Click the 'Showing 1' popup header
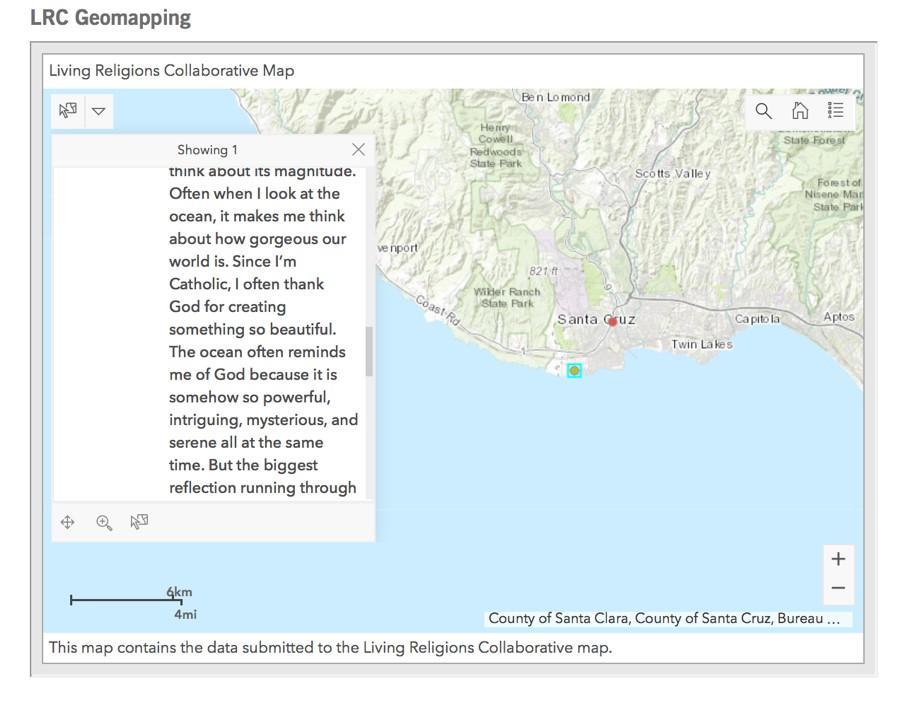The image size is (903, 701). coord(207,150)
